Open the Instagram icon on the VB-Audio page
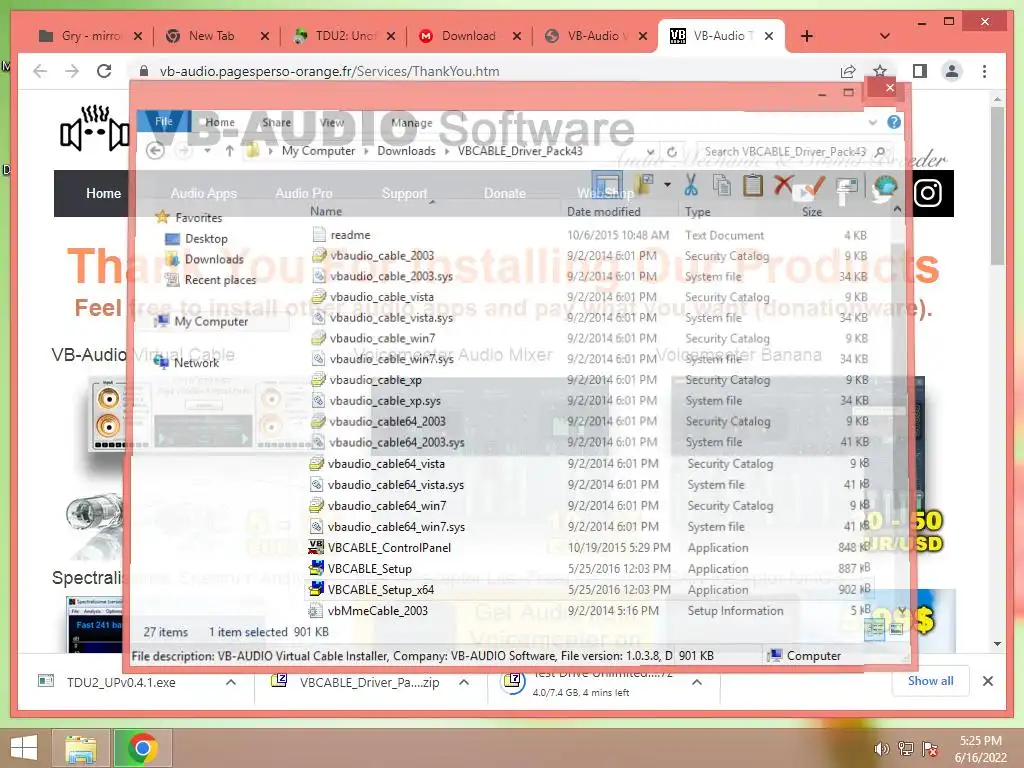This screenshot has width=1024, height=768. pyautogui.click(x=927, y=193)
